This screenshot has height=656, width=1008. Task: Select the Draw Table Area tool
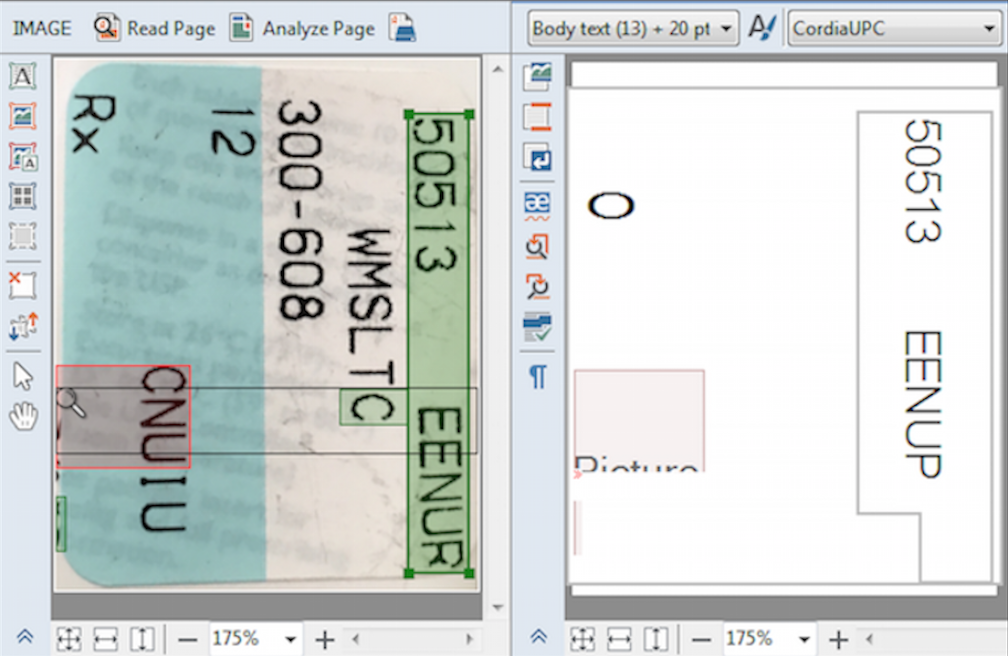click(x=23, y=196)
